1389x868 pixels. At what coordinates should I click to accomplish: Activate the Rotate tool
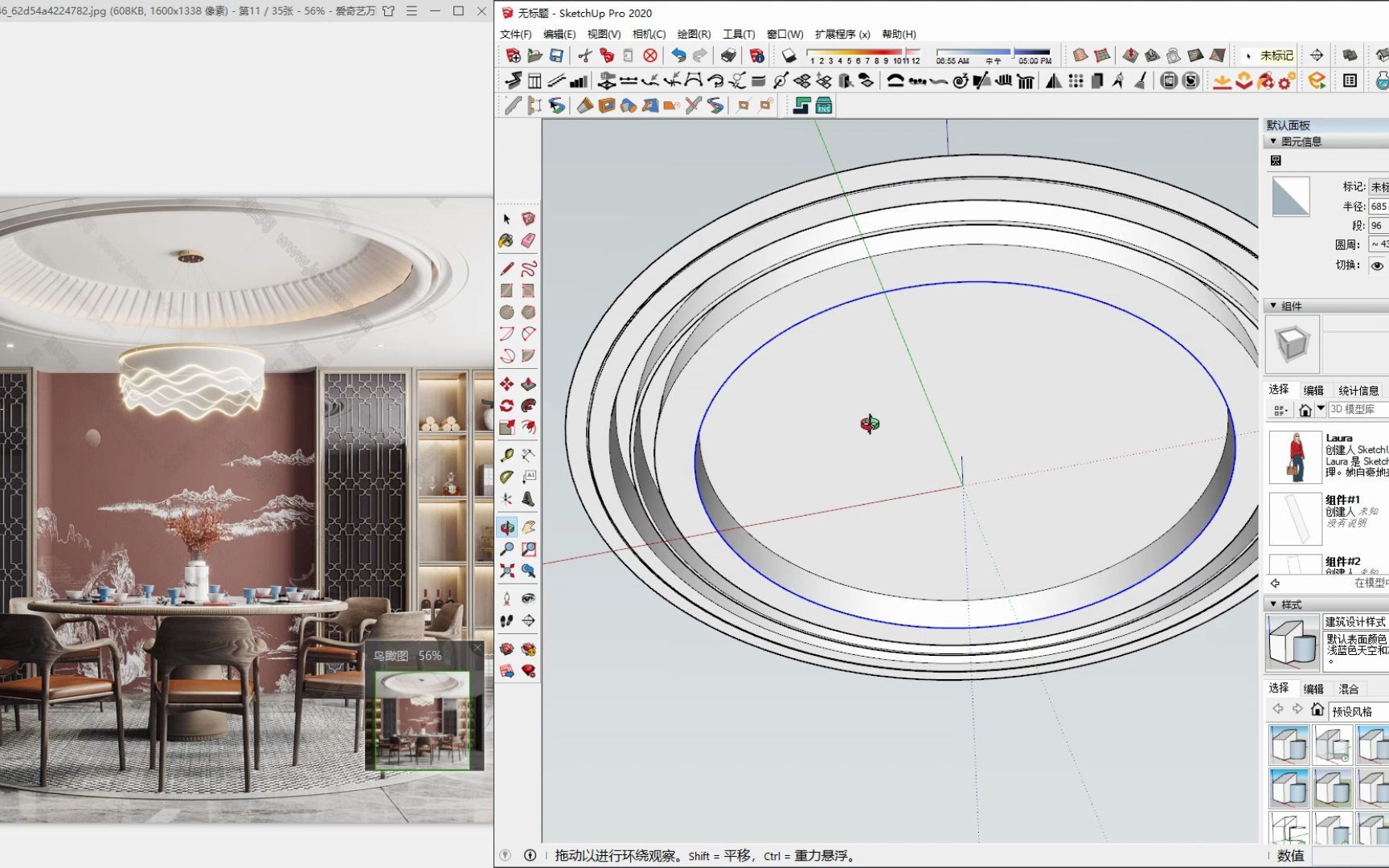[506, 406]
